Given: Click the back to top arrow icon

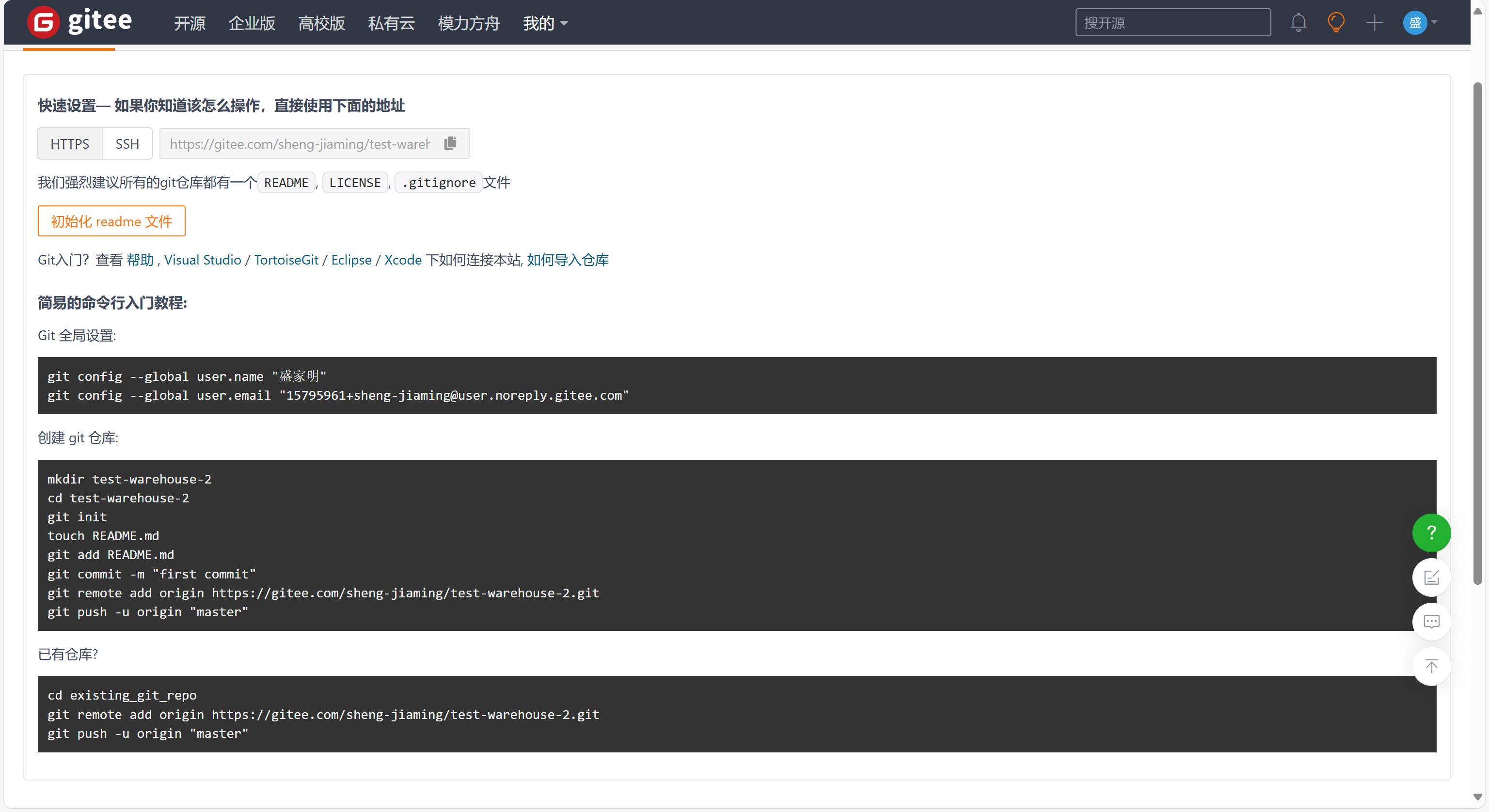Looking at the screenshot, I should click(1431, 666).
